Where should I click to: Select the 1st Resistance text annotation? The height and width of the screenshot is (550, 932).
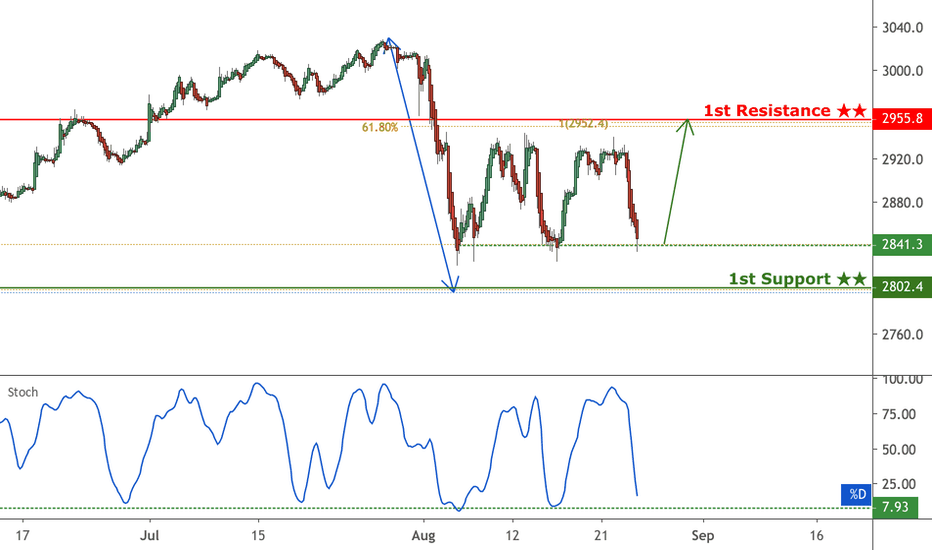coord(785,111)
